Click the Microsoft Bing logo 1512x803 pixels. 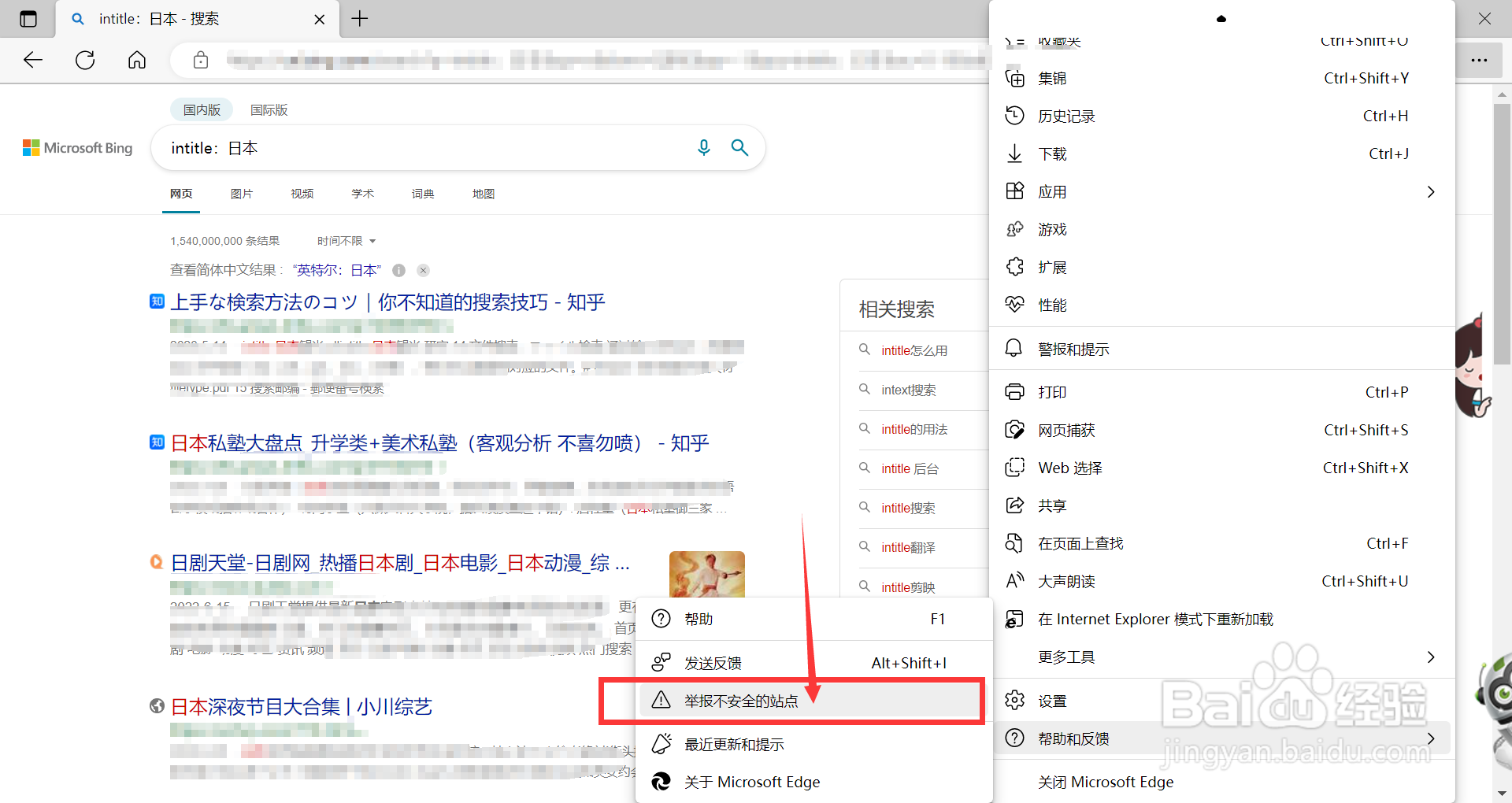[x=77, y=148]
